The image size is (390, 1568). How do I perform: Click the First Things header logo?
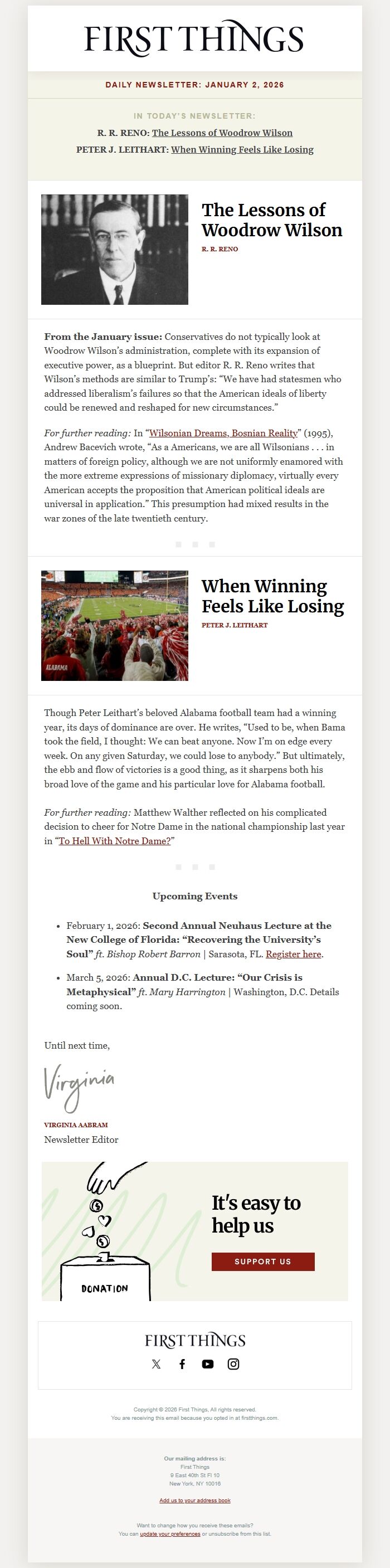(194, 40)
